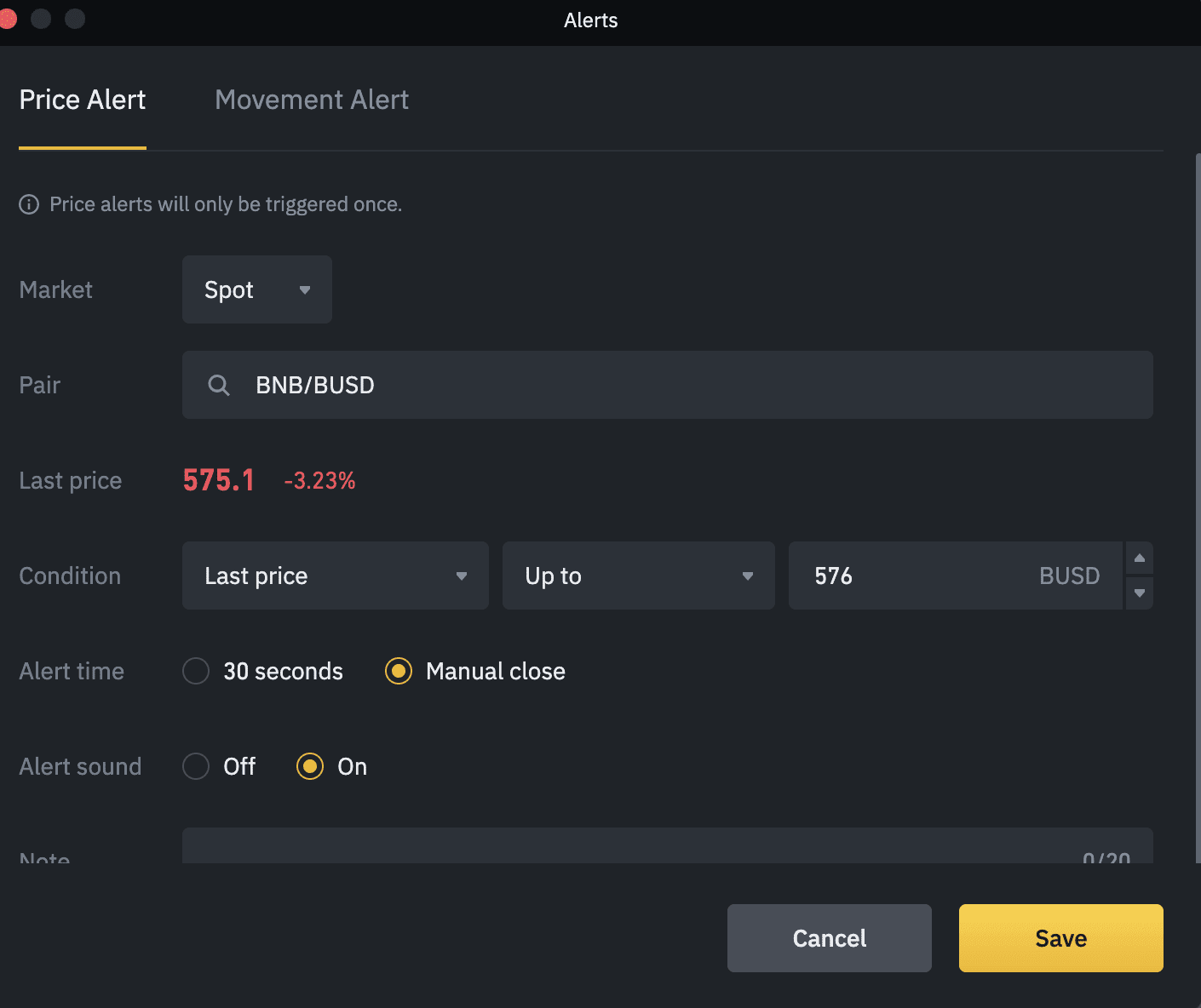1201x1008 pixels.
Task: Expand the Up to comparison dropdown
Action: (638, 576)
